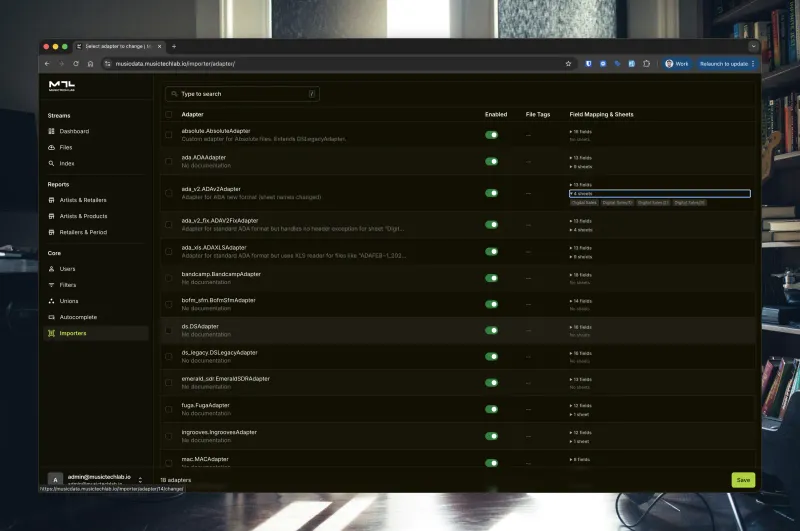Click the Adapter column header
This screenshot has width=800, height=531.
(192, 114)
